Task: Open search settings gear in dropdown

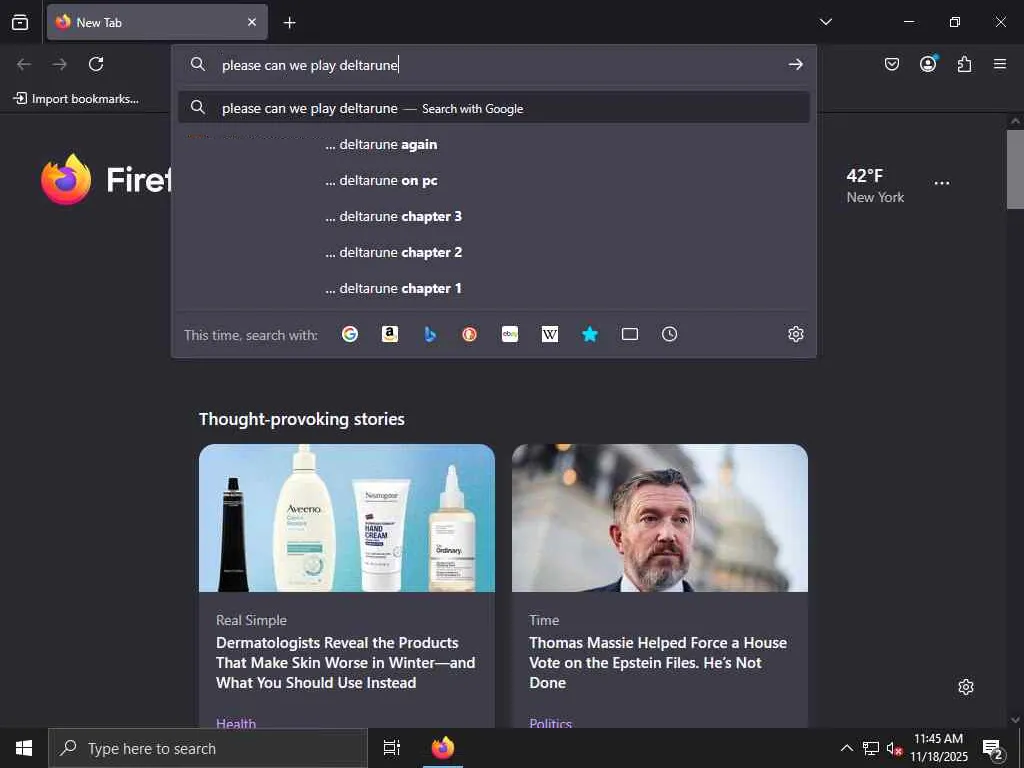Action: [795, 334]
